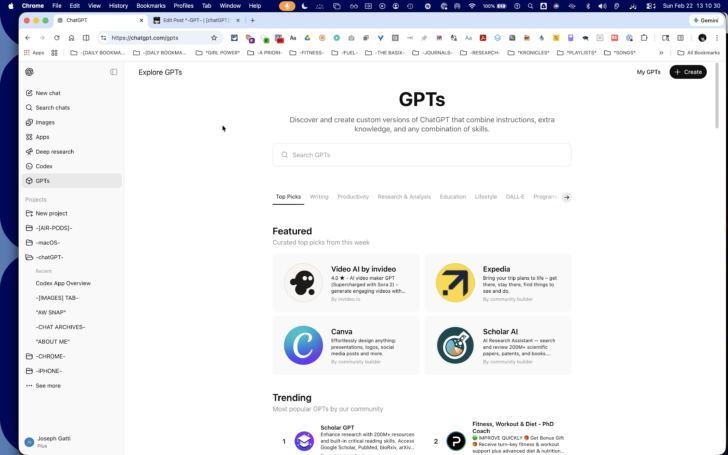
Task: Collapse the -chatGPT- project folder
Action: click(x=72, y=257)
